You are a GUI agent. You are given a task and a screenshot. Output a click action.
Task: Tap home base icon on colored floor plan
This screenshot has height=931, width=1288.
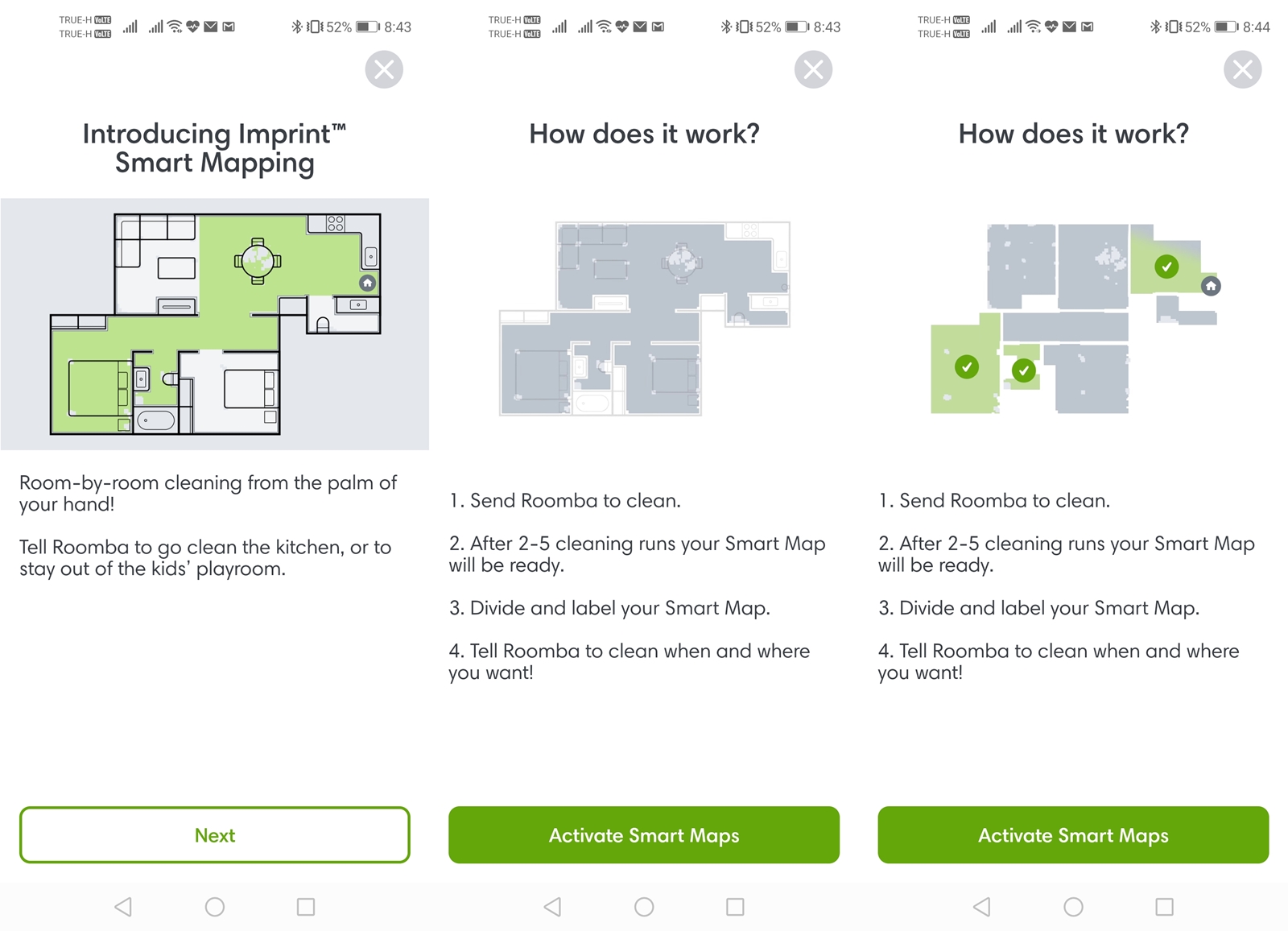click(x=368, y=283)
